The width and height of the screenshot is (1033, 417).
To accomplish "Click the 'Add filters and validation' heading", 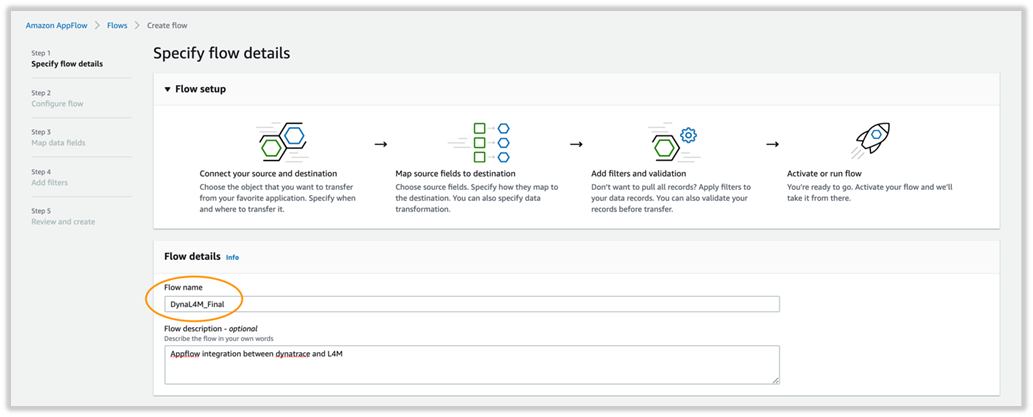I will tap(638, 174).
